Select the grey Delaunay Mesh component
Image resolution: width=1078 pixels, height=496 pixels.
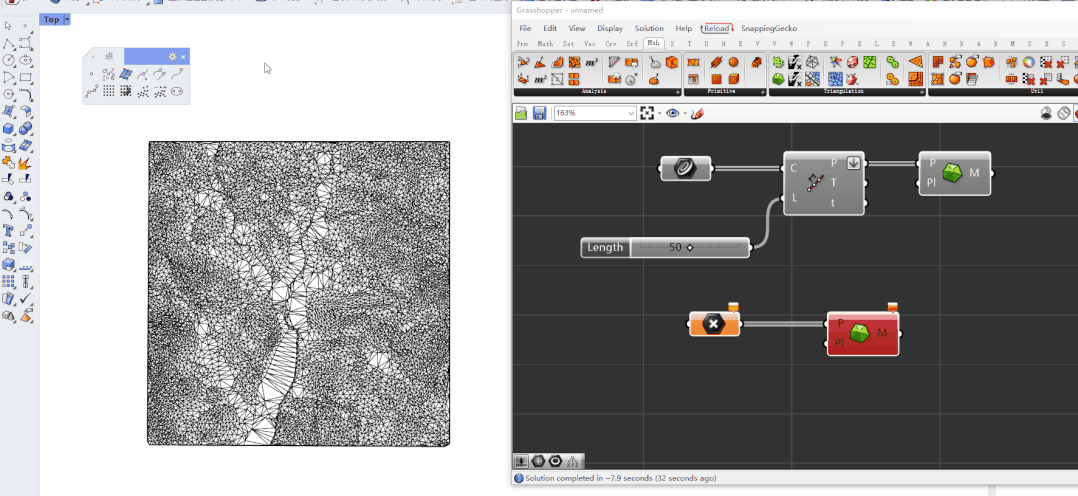coord(955,173)
